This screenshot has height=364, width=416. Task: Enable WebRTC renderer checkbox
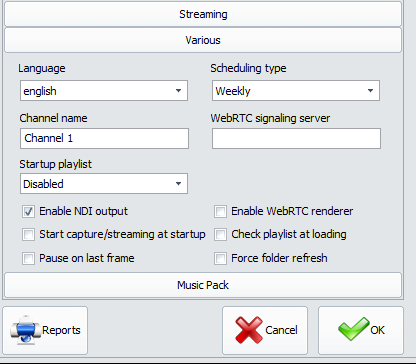point(220,211)
